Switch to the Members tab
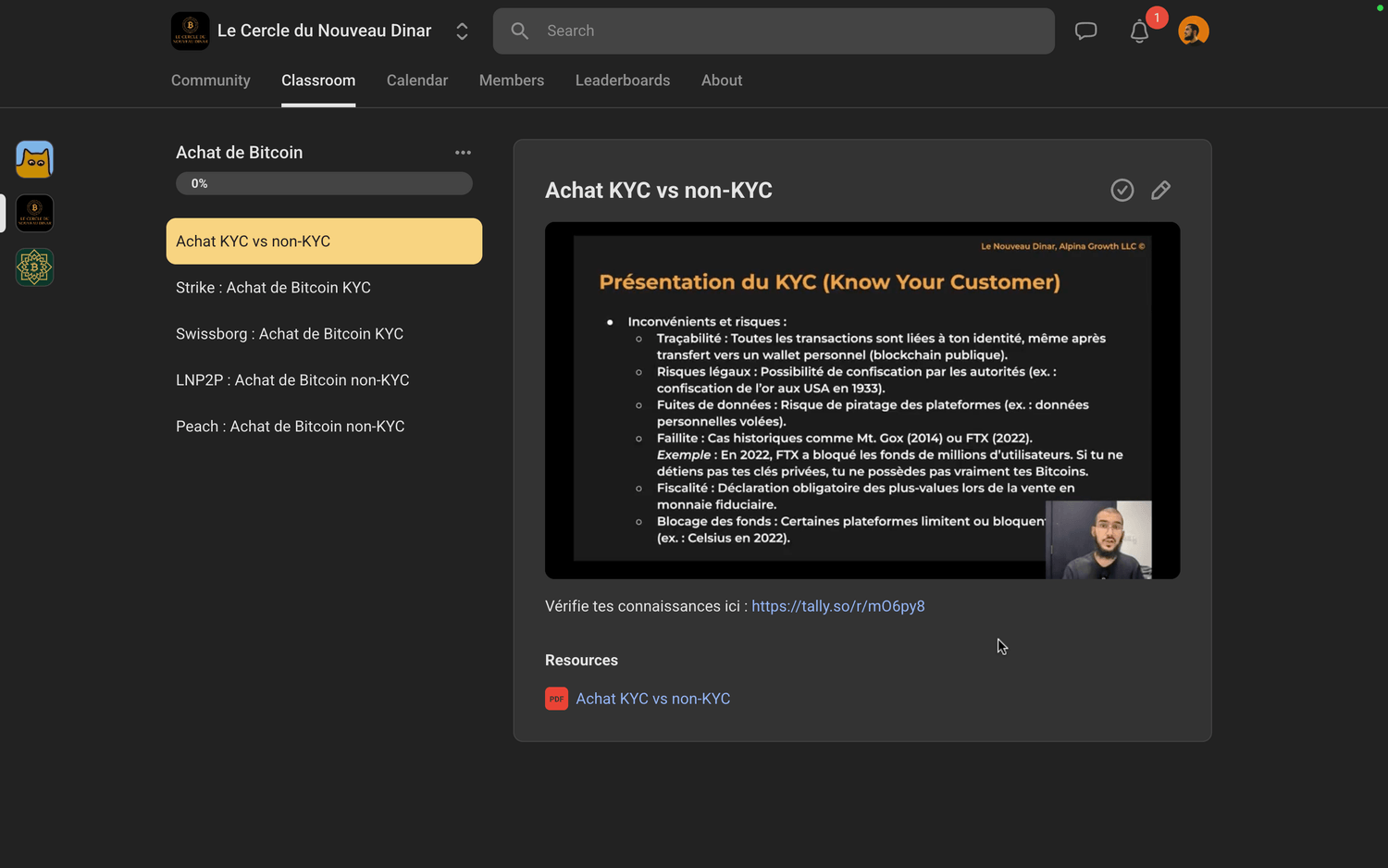The width and height of the screenshot is (1388, 868). point(512,81)
